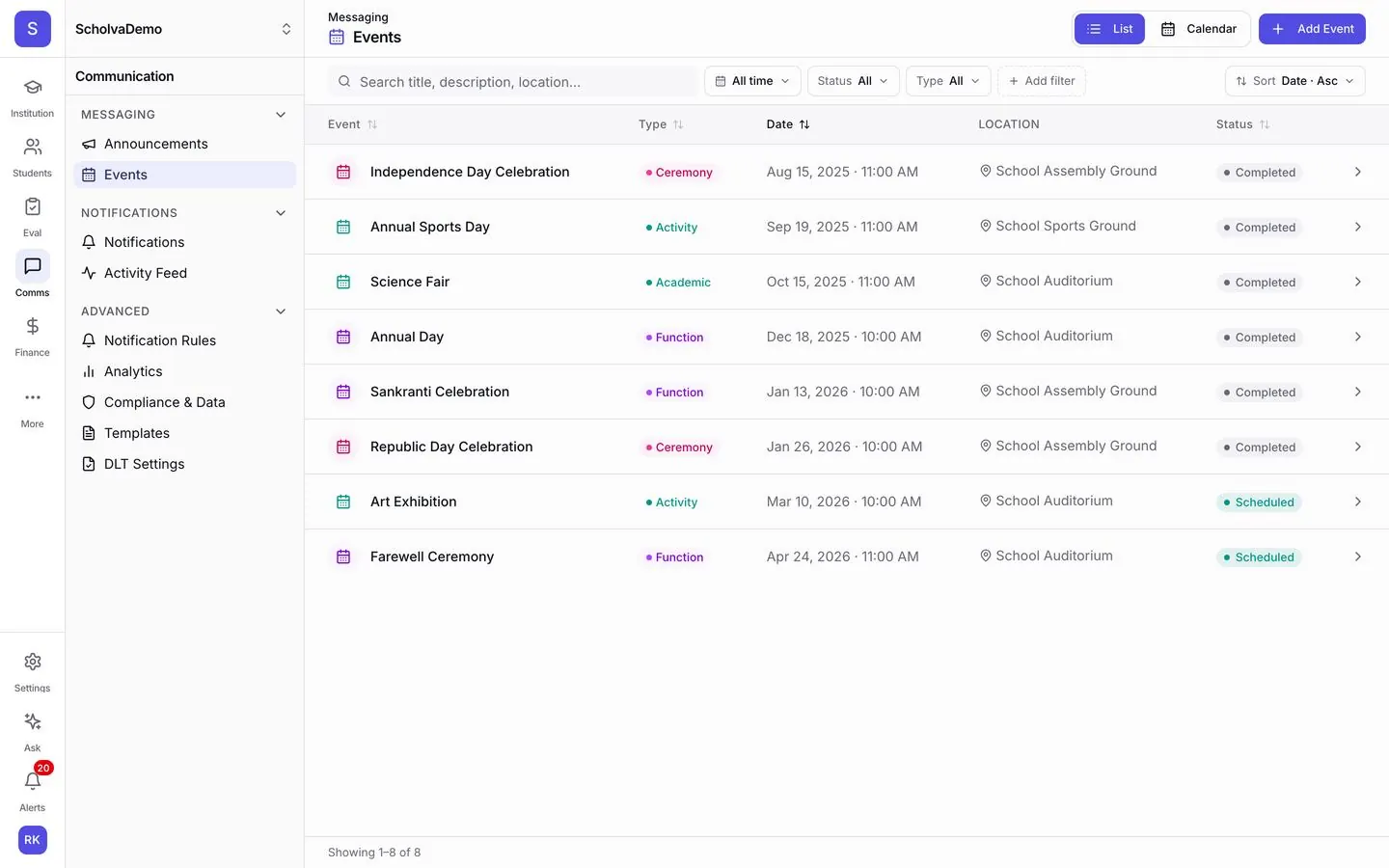Open the RK user avatar

32,840
